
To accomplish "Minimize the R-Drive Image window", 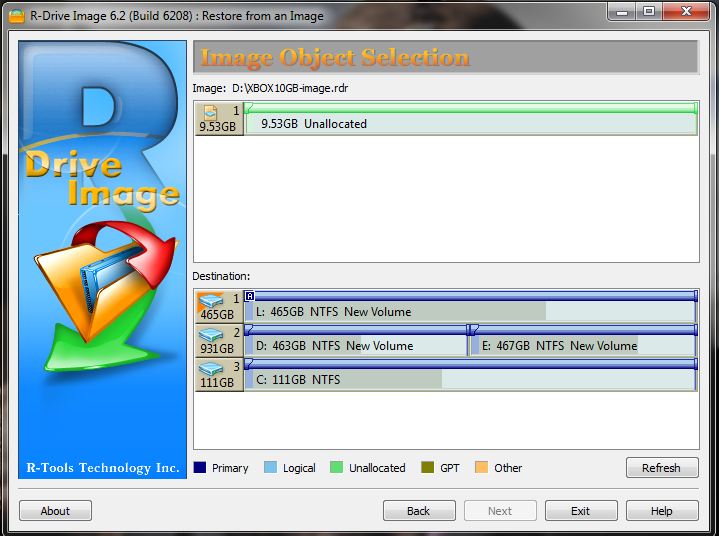I will tap(623, 10).
